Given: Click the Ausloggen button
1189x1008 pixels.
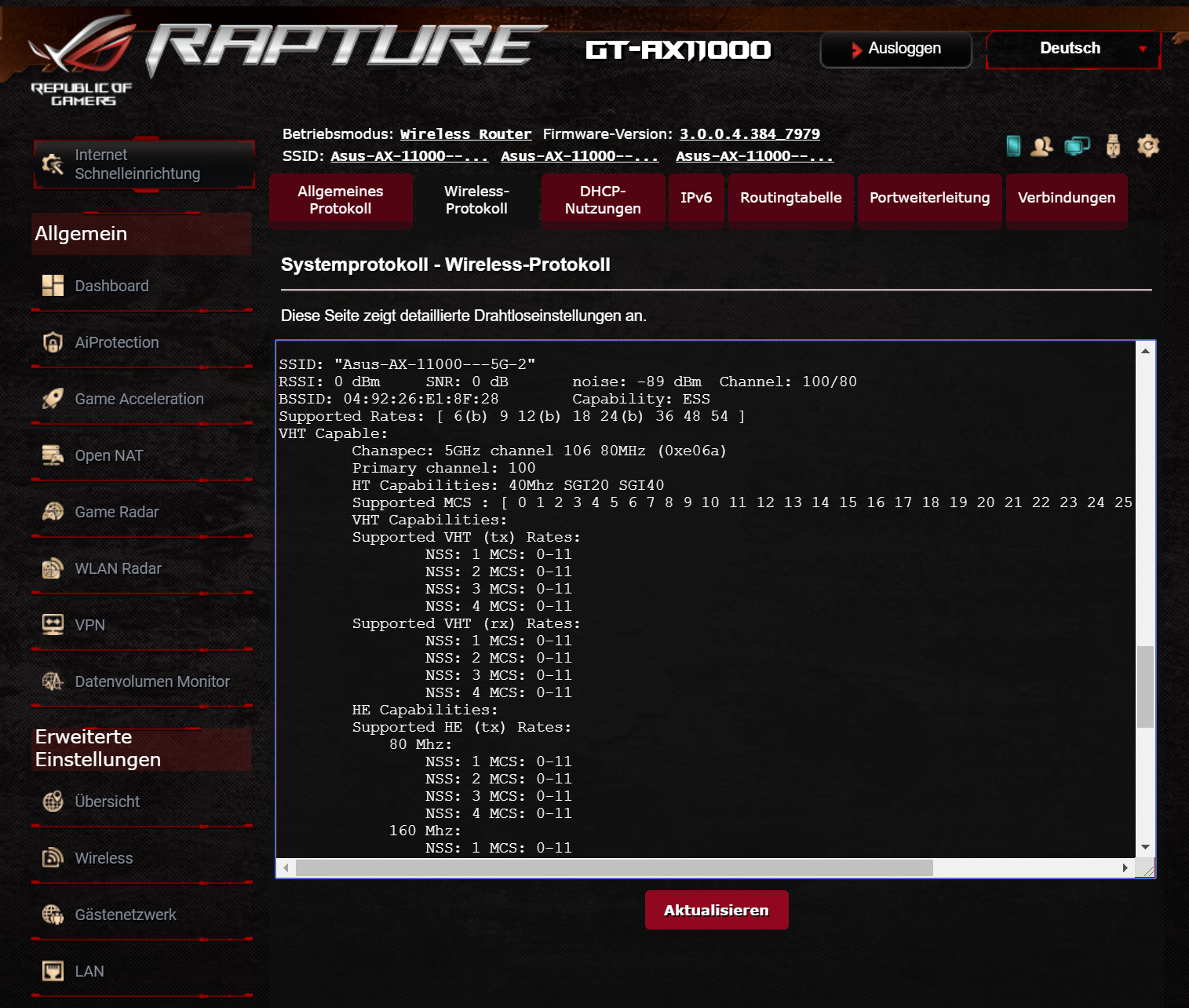Looking at the screenshot, I should pyautogui.click(x=896, y=49).
